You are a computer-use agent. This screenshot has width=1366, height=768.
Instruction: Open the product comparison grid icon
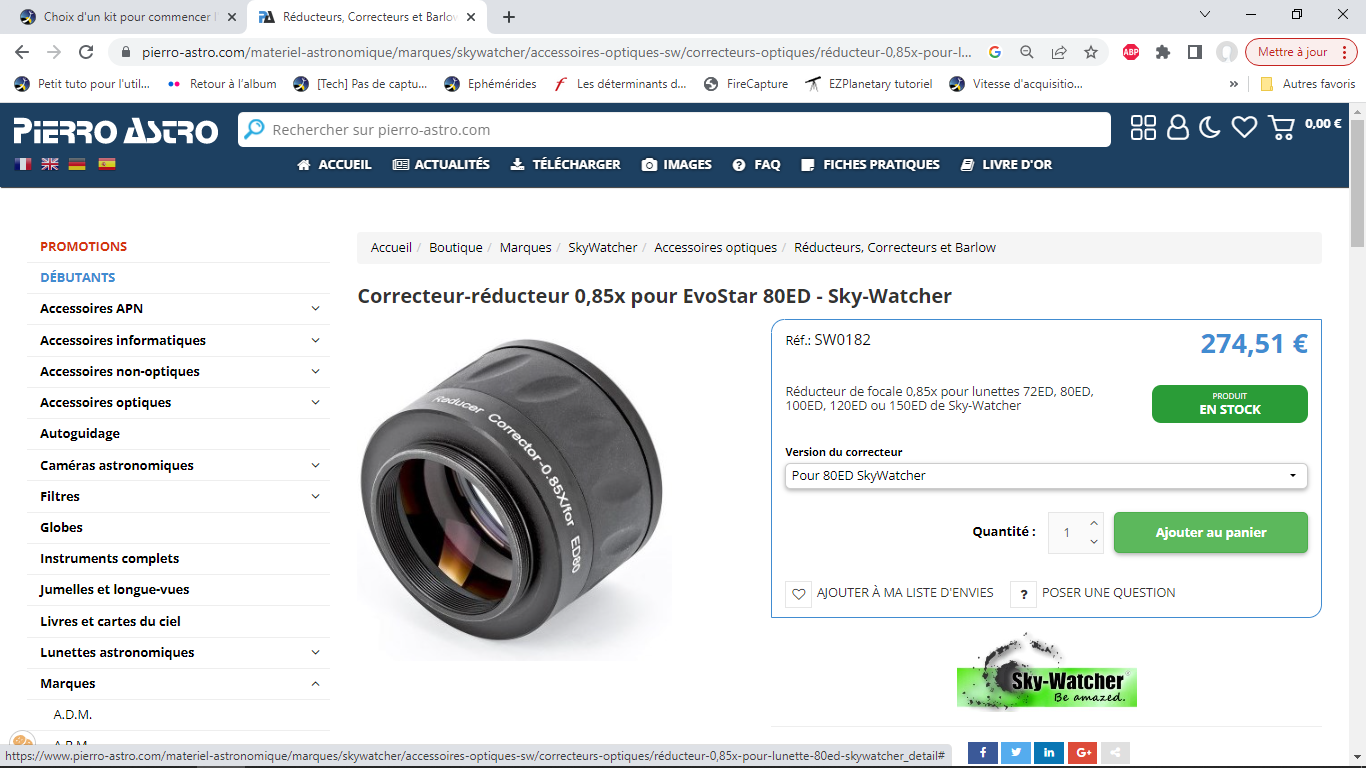pos(1143,127)
